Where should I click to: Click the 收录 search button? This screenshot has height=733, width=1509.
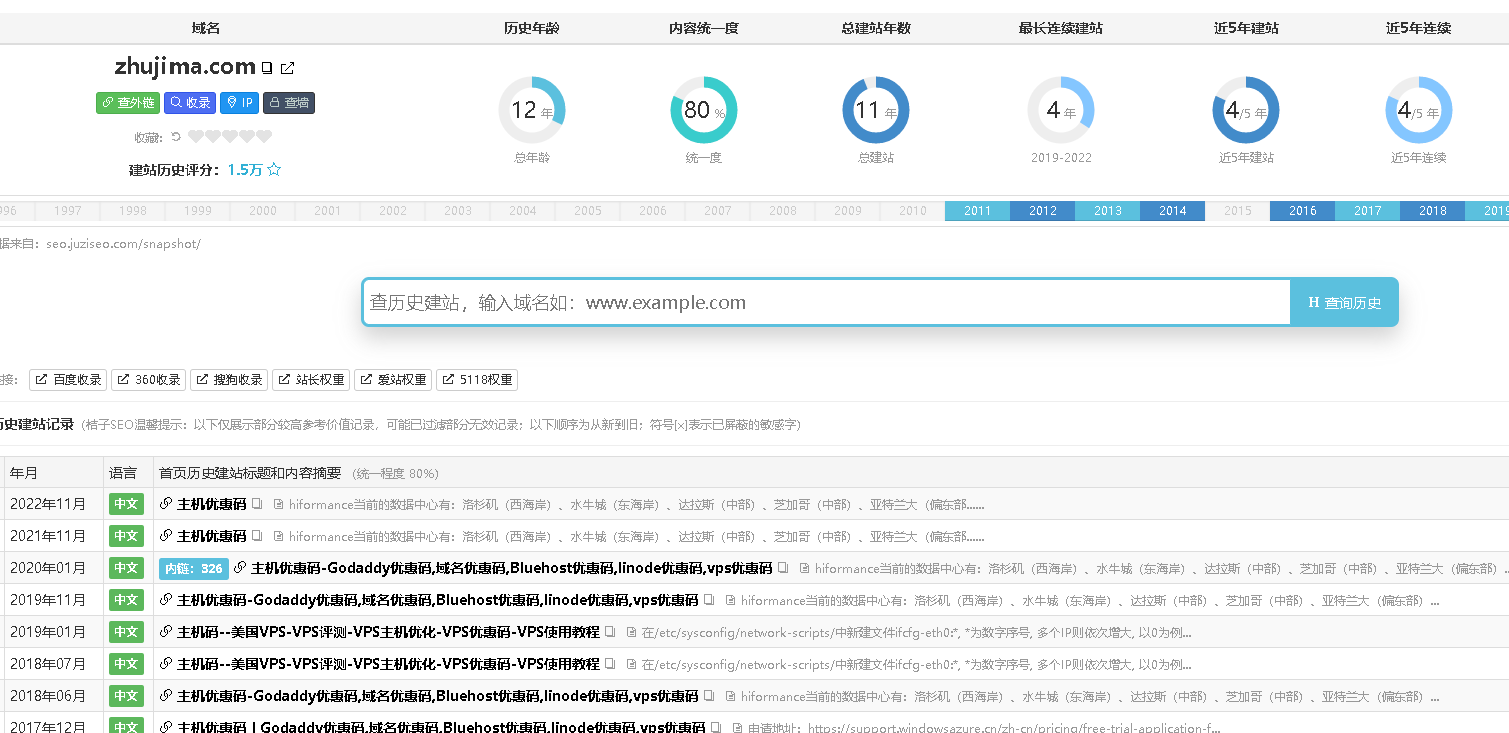coord(190,102)
